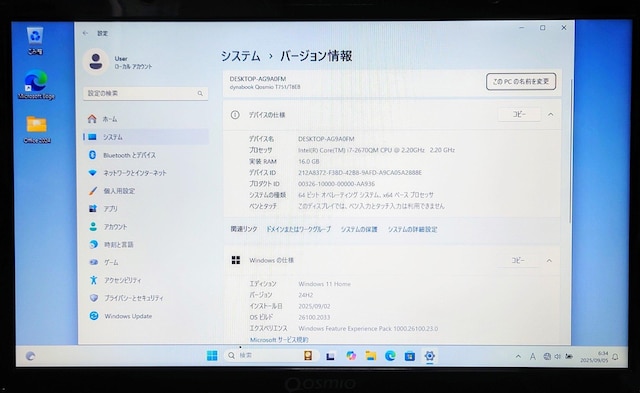Open the Microsoft Edge desktop shortcut
The width and height of the screenshot is (640, 393).
click(36, 85)
